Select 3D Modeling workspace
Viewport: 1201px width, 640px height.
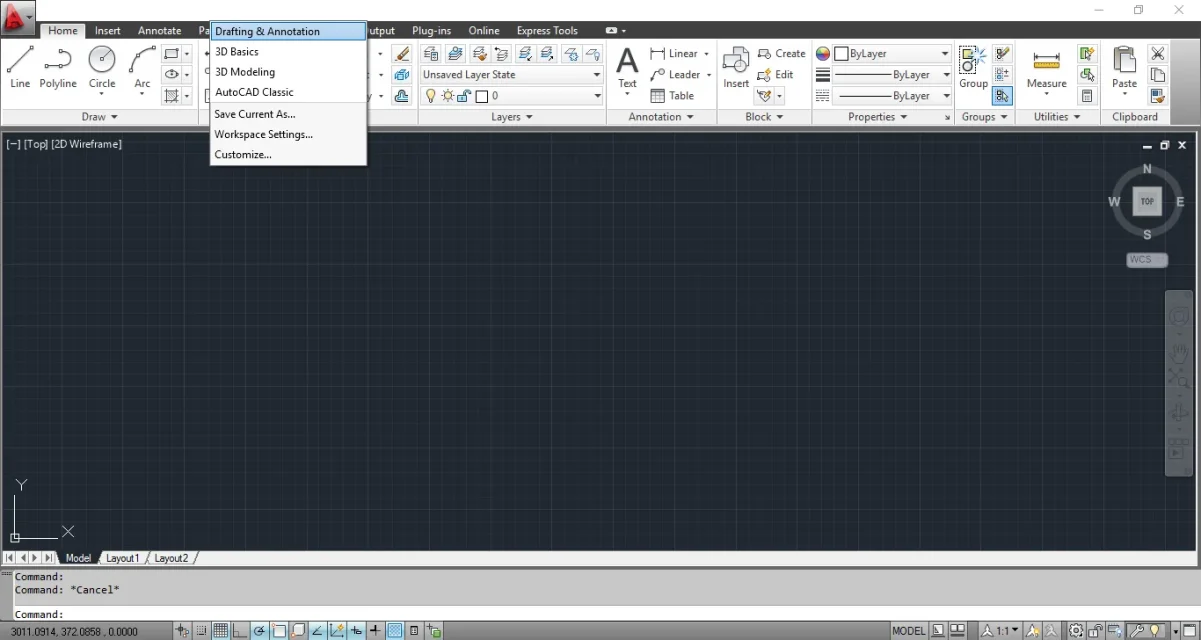[288, 72]
